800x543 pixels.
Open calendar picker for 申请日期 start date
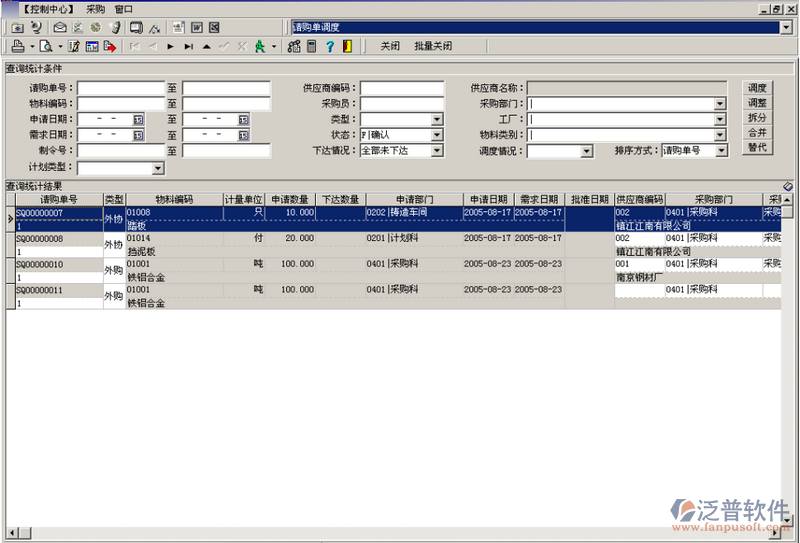coord(138,119)
